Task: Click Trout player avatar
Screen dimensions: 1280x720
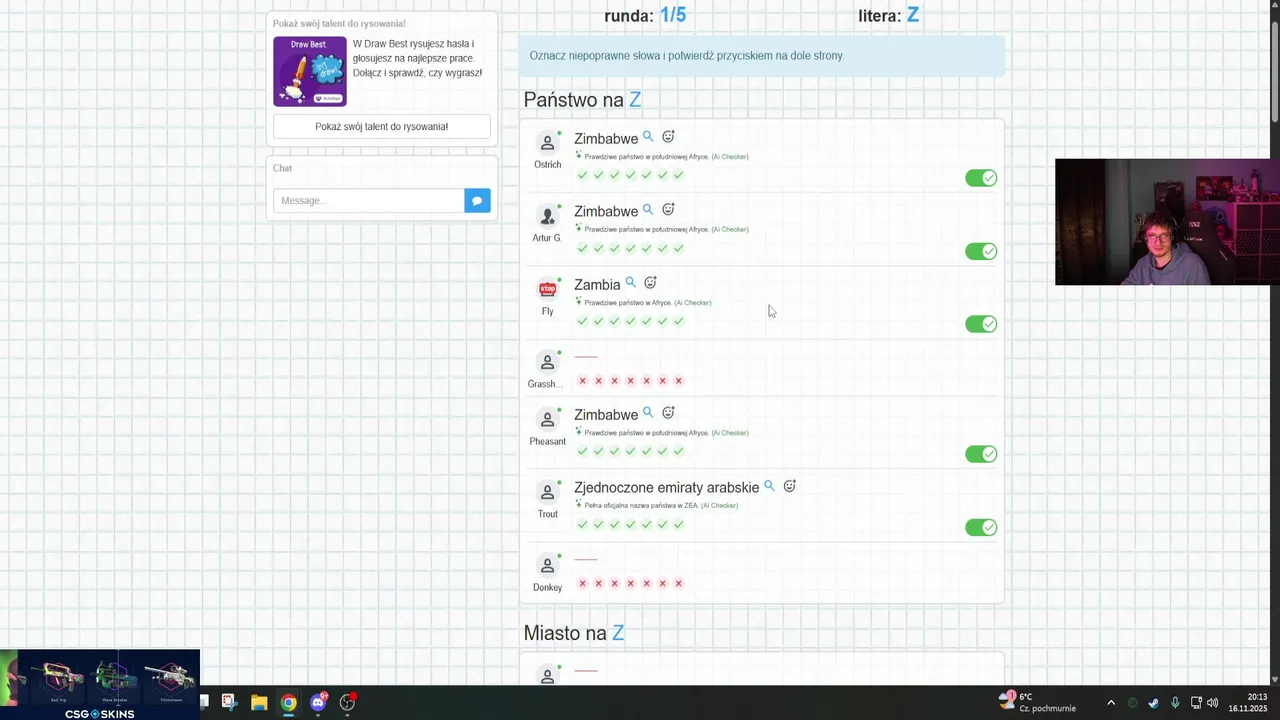Action: pos(547,492)
